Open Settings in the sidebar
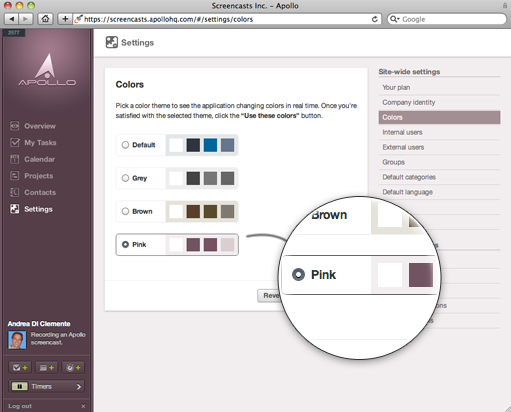 pos(38,209)
